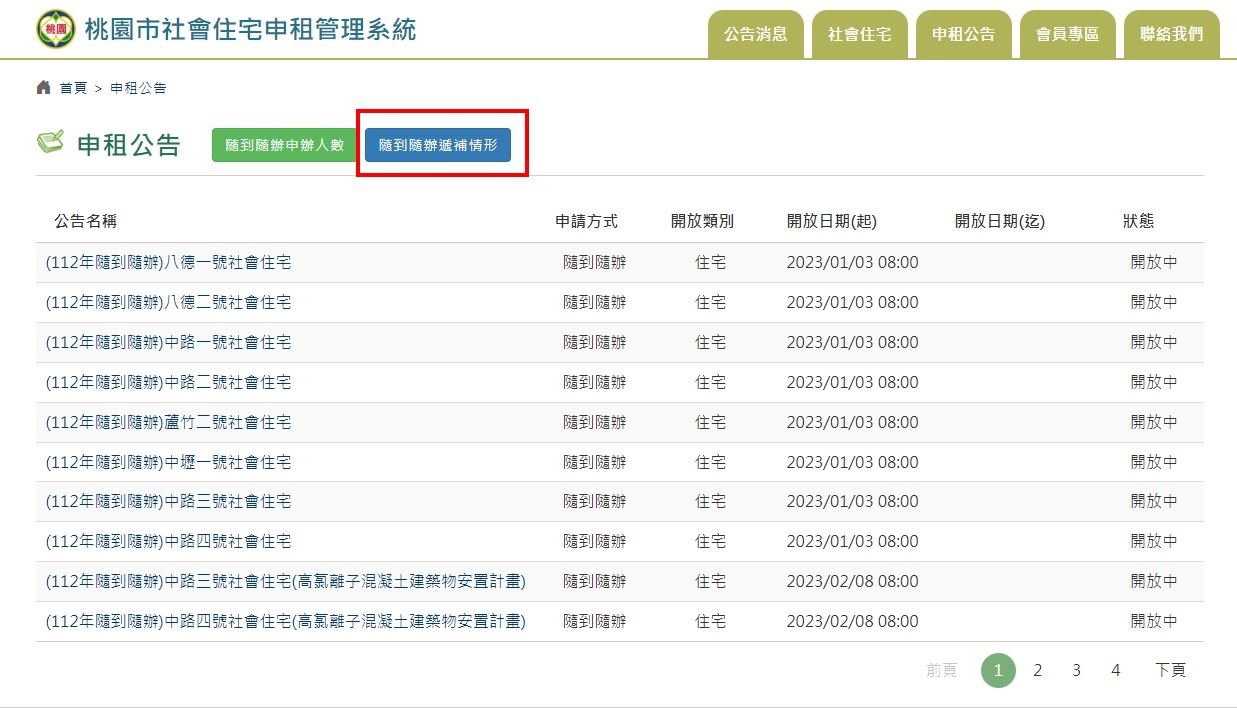Click the 首頁 breadcrumb link
Screen dimensions: 1237x708
73,88
